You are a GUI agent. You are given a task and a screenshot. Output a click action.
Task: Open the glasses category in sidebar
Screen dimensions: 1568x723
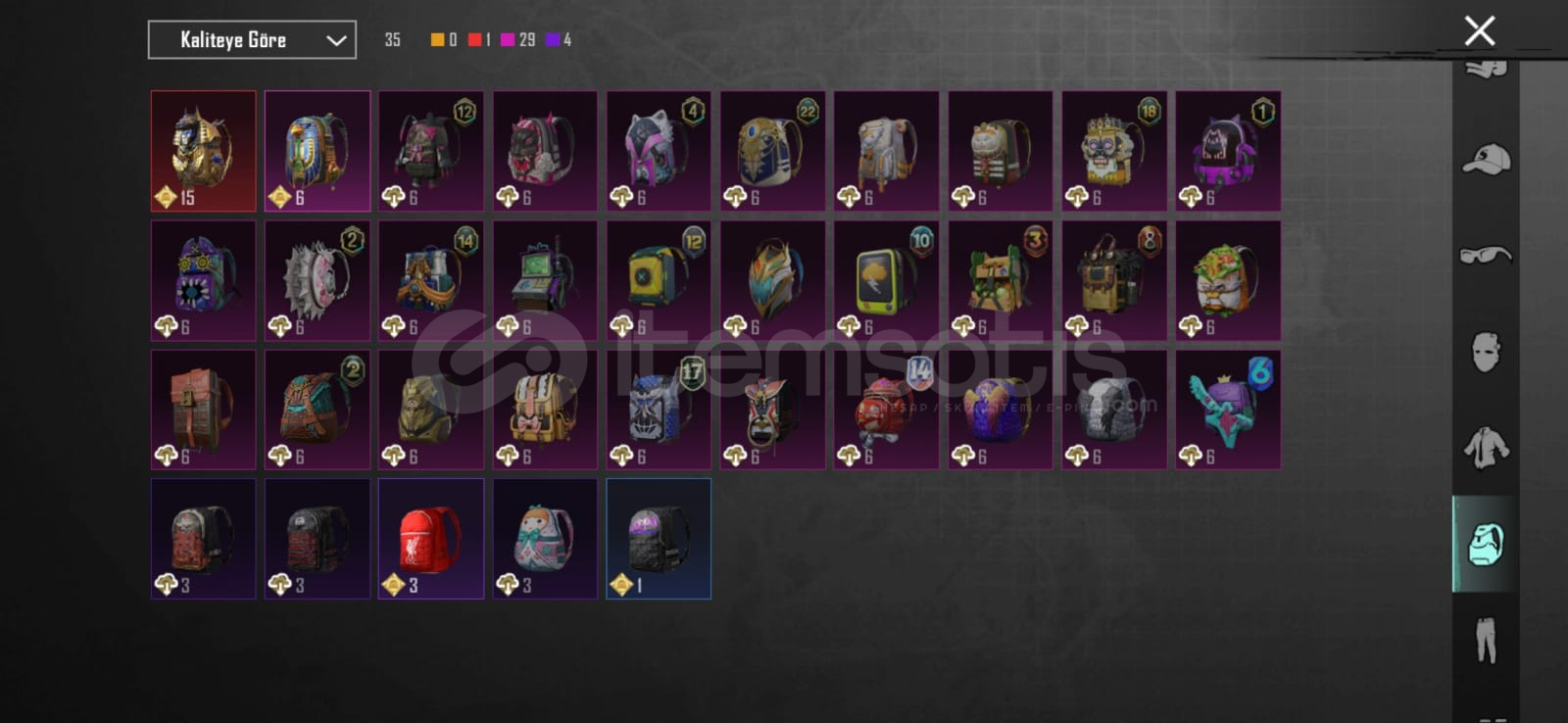(1487, 255)
